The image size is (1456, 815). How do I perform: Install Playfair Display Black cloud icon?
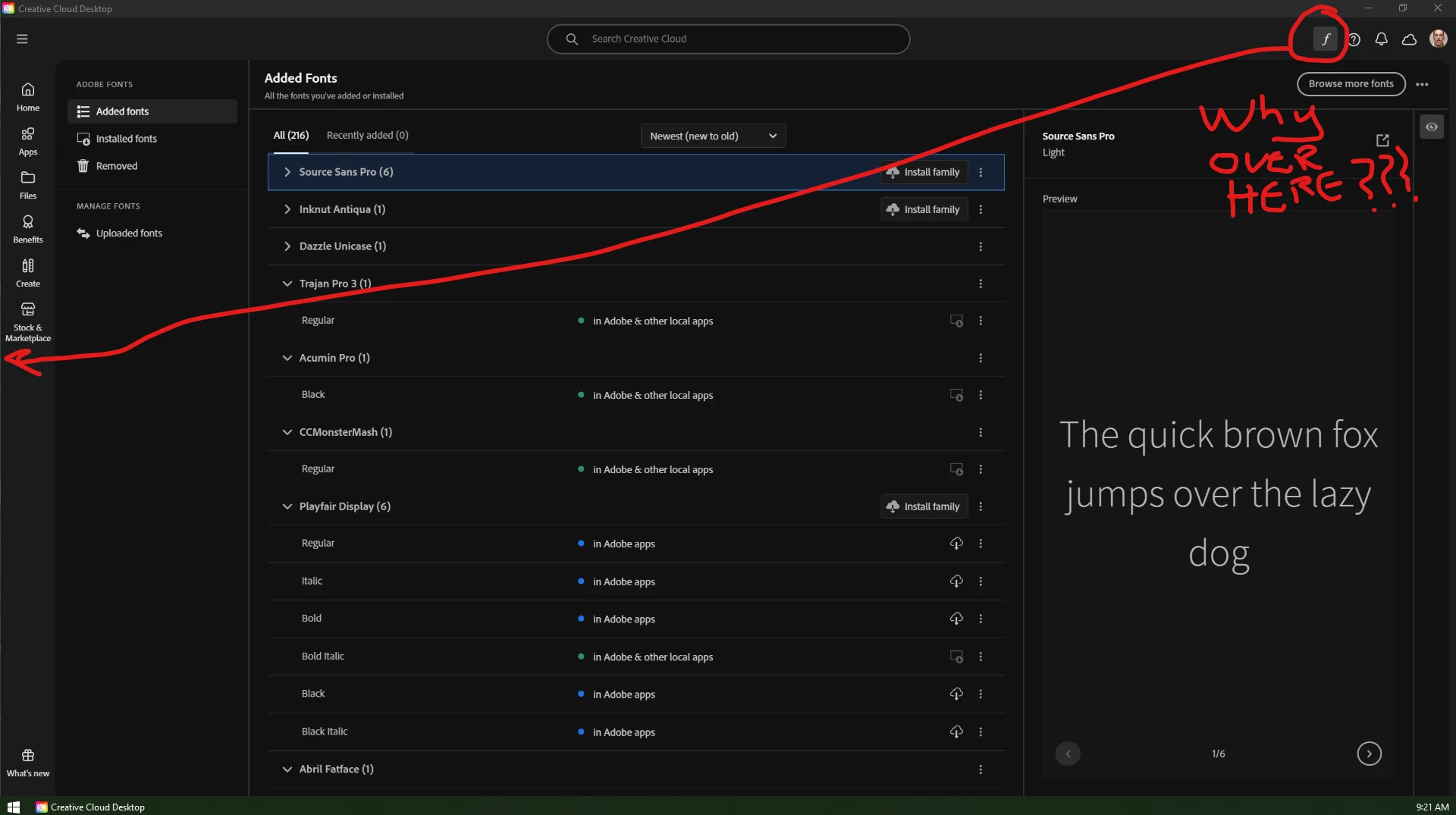click(x=956, y=694)
